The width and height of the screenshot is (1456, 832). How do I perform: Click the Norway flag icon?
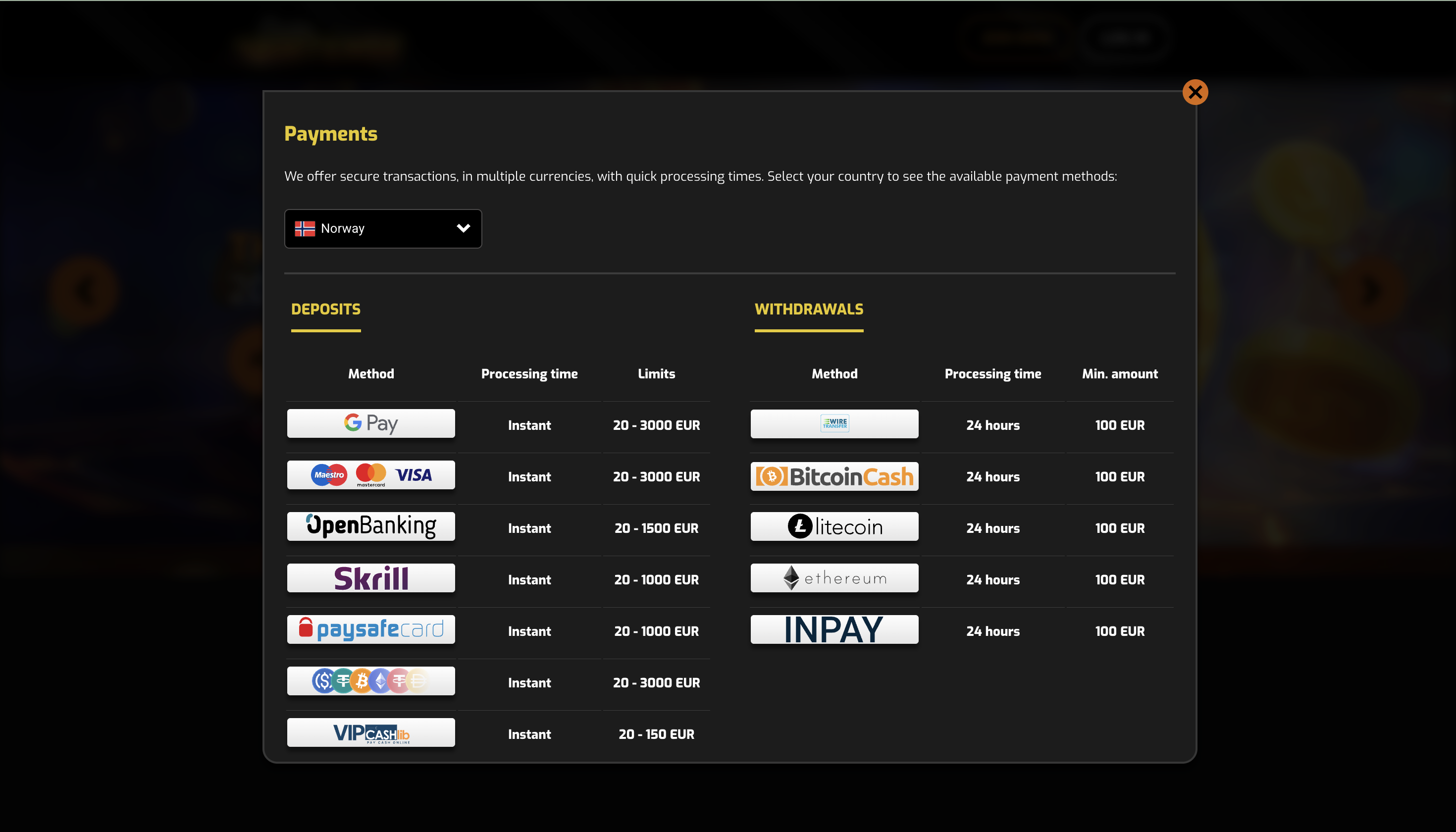305,229
